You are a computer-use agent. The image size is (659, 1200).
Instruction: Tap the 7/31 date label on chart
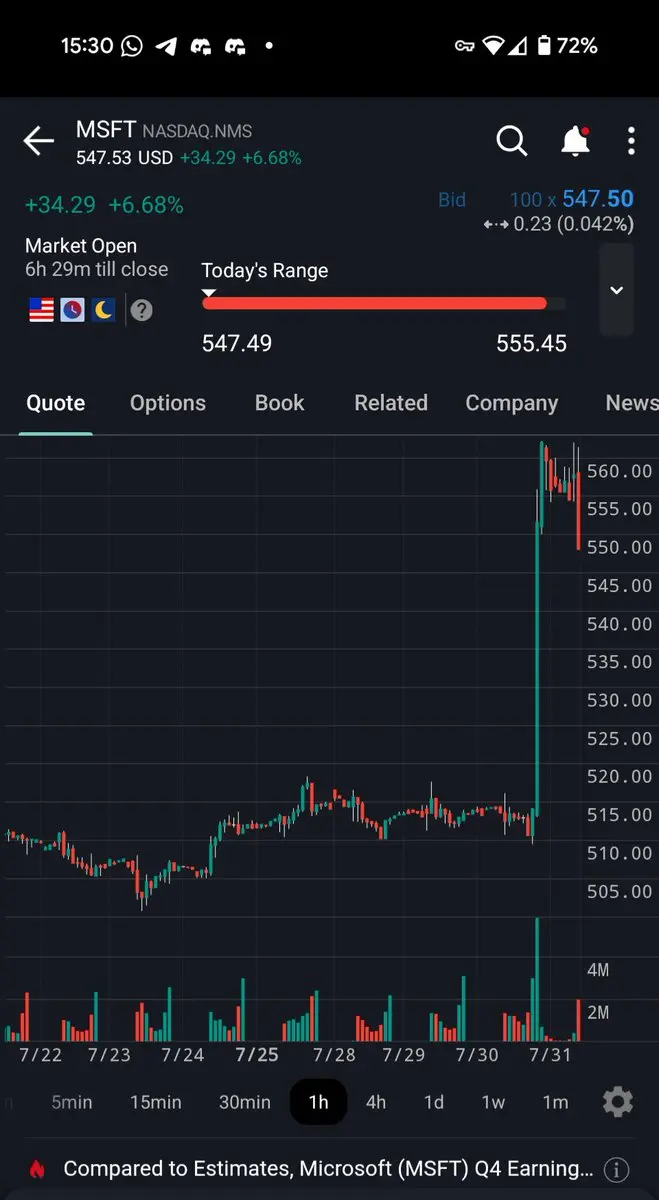[x=551, y=1055]
